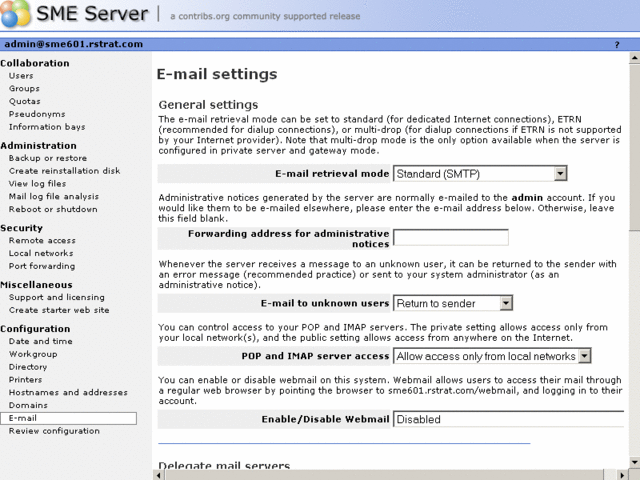The width and height of the screenshot is (640, 480).
Task: Click the SME Server logo icon
Action: click(x=15, y=13)
